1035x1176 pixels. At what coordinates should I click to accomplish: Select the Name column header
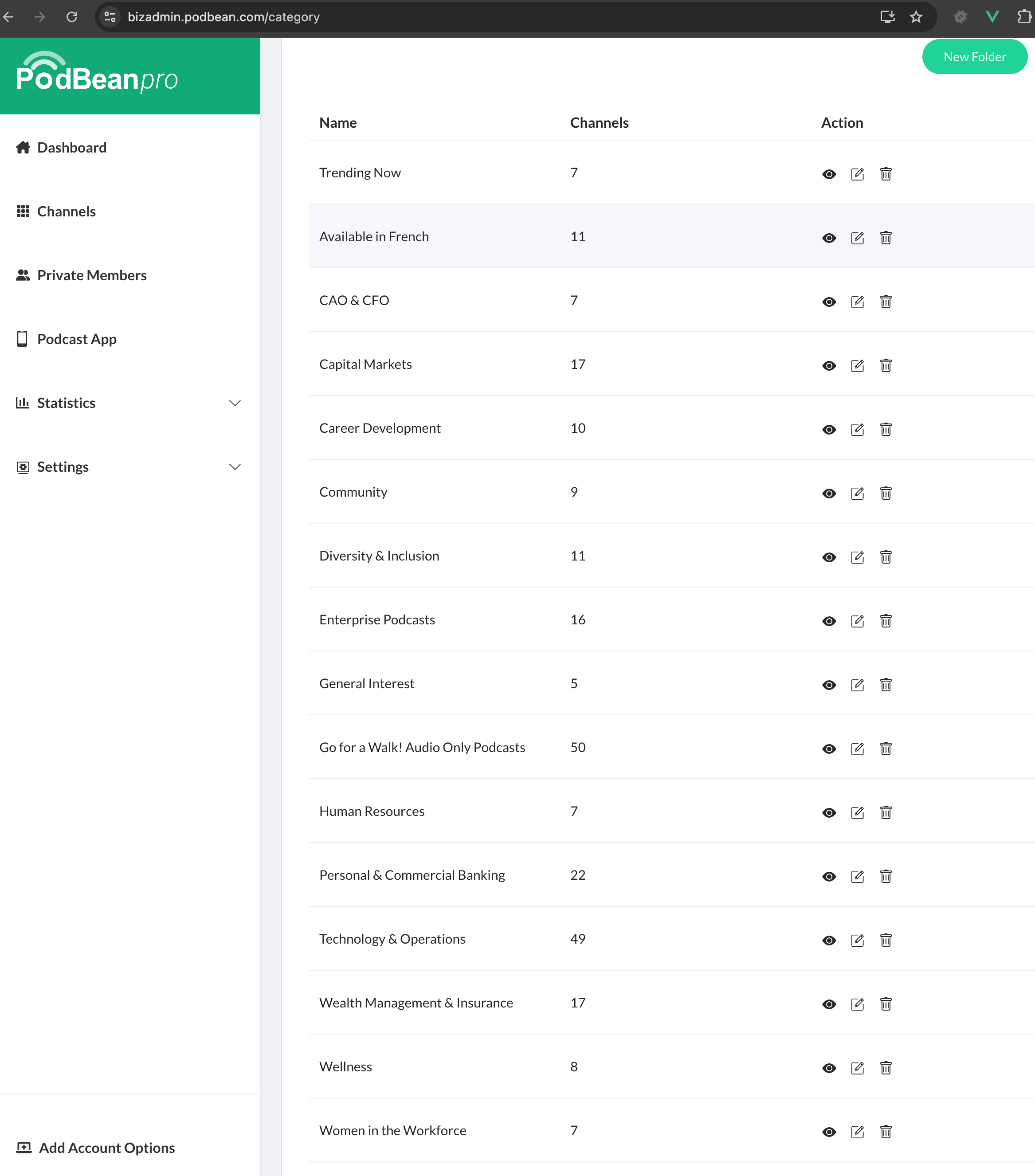tap(338, 122)
